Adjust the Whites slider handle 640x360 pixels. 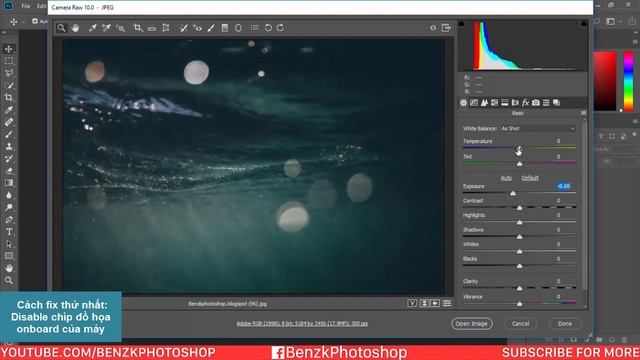[520, 251]
